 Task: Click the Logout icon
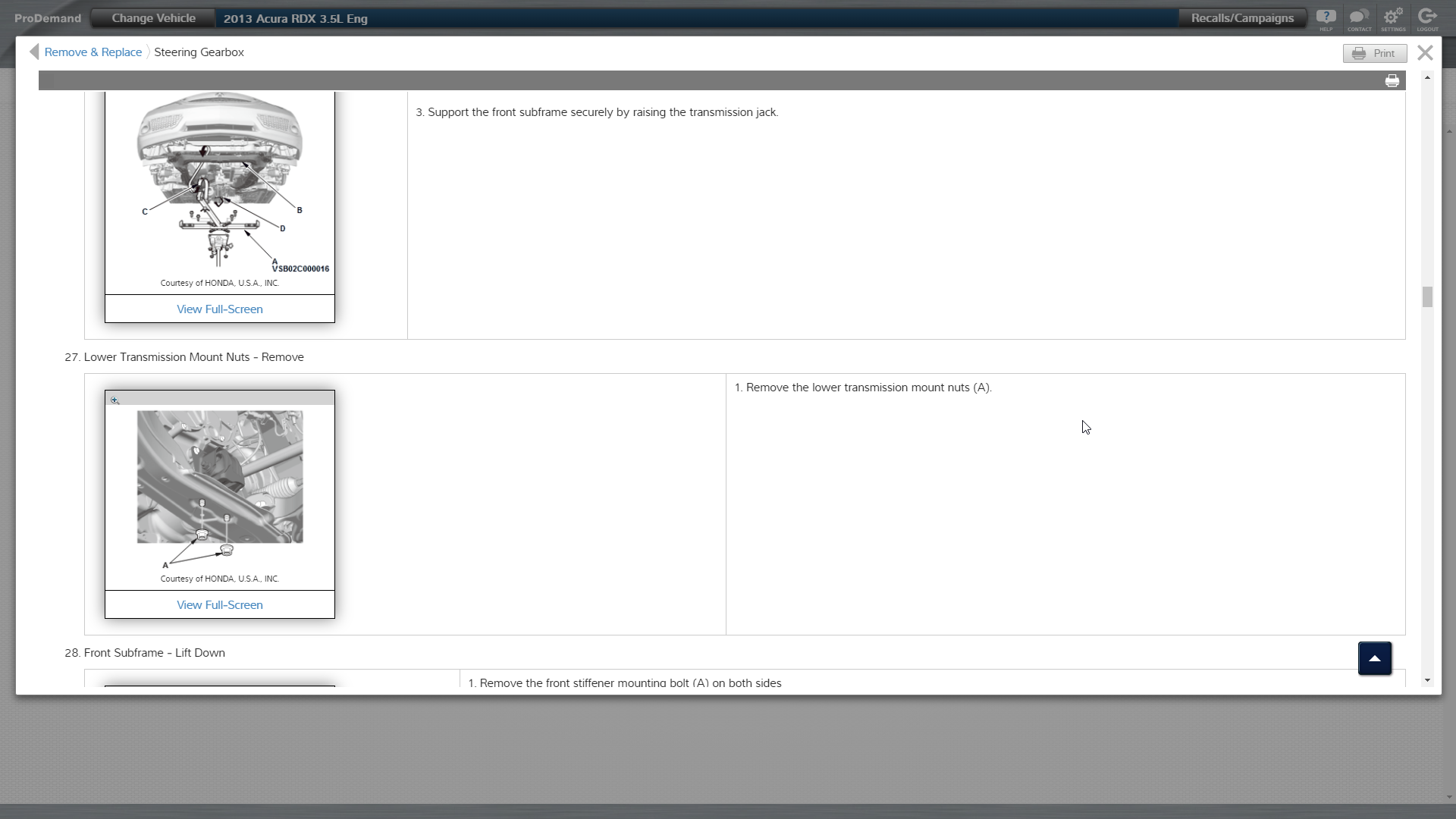1427,18
